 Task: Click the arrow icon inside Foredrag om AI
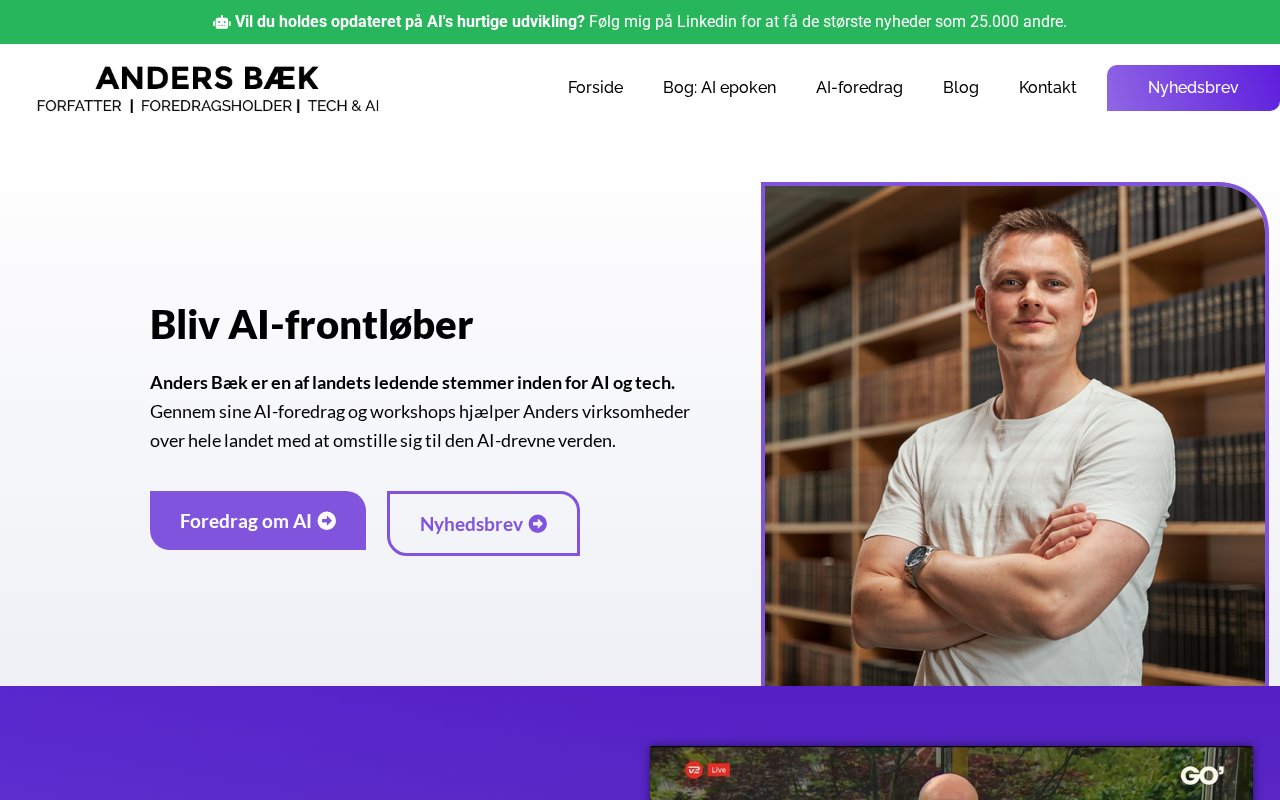pyautogui.click(x=327, y=520)
